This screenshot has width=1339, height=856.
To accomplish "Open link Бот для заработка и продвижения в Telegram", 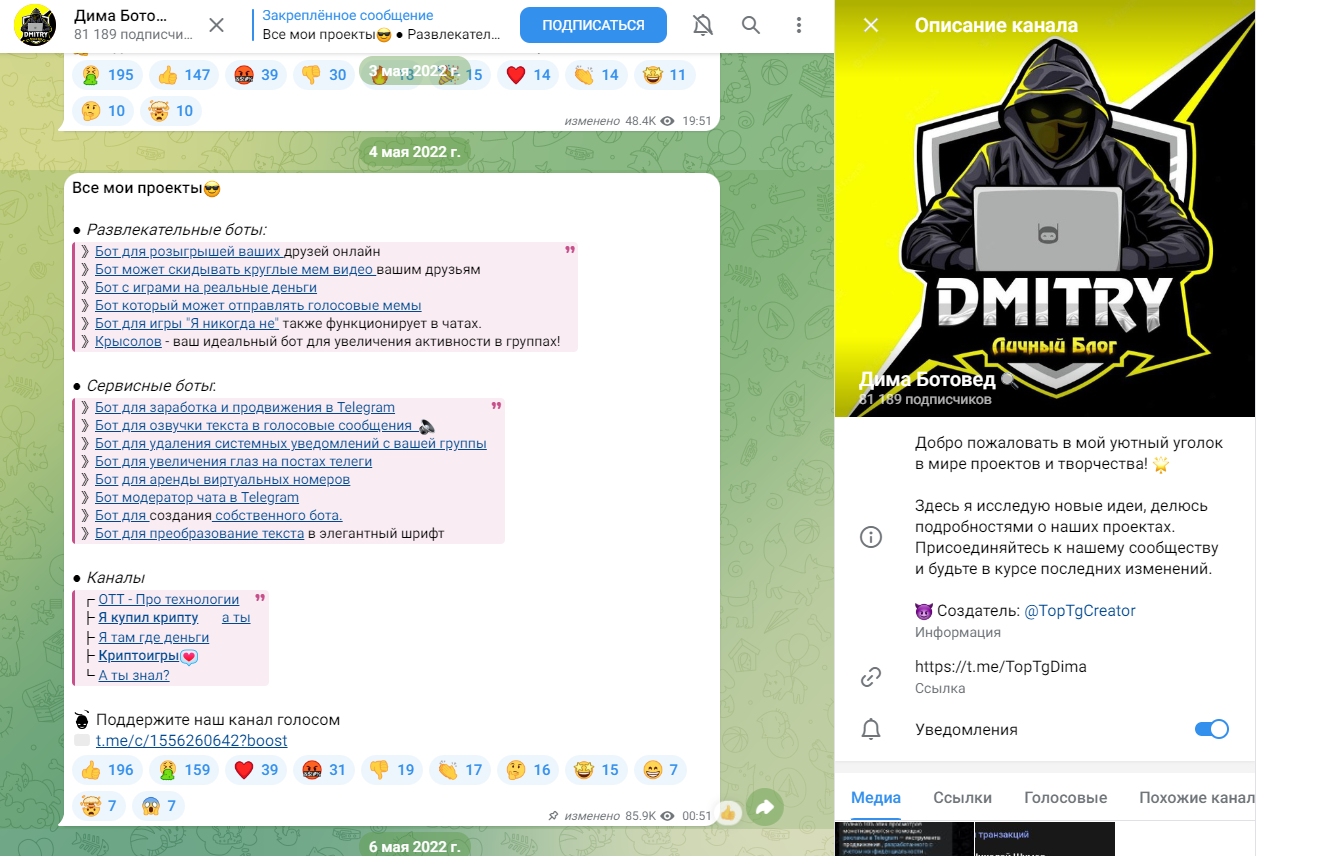I will 245,407.
